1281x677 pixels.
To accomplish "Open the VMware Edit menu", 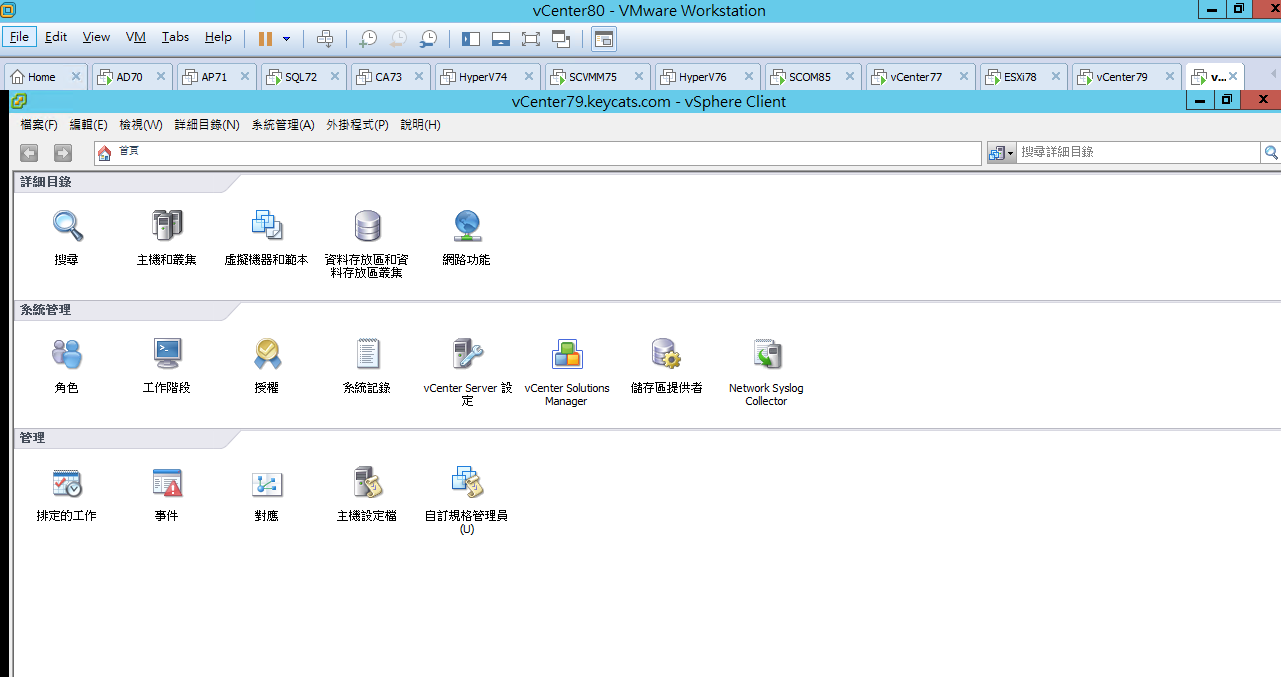I will click(56, 37).
